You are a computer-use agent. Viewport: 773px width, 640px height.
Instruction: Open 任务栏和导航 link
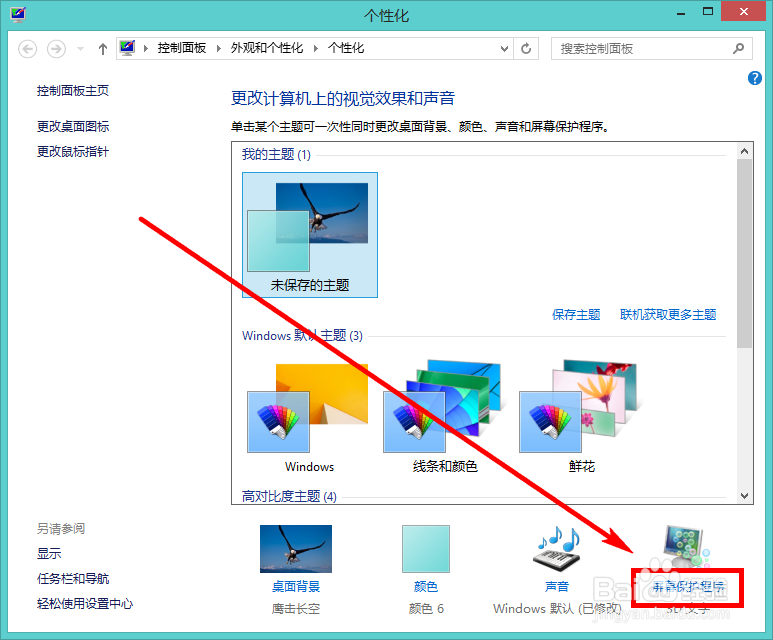click(x=73, y=579)
